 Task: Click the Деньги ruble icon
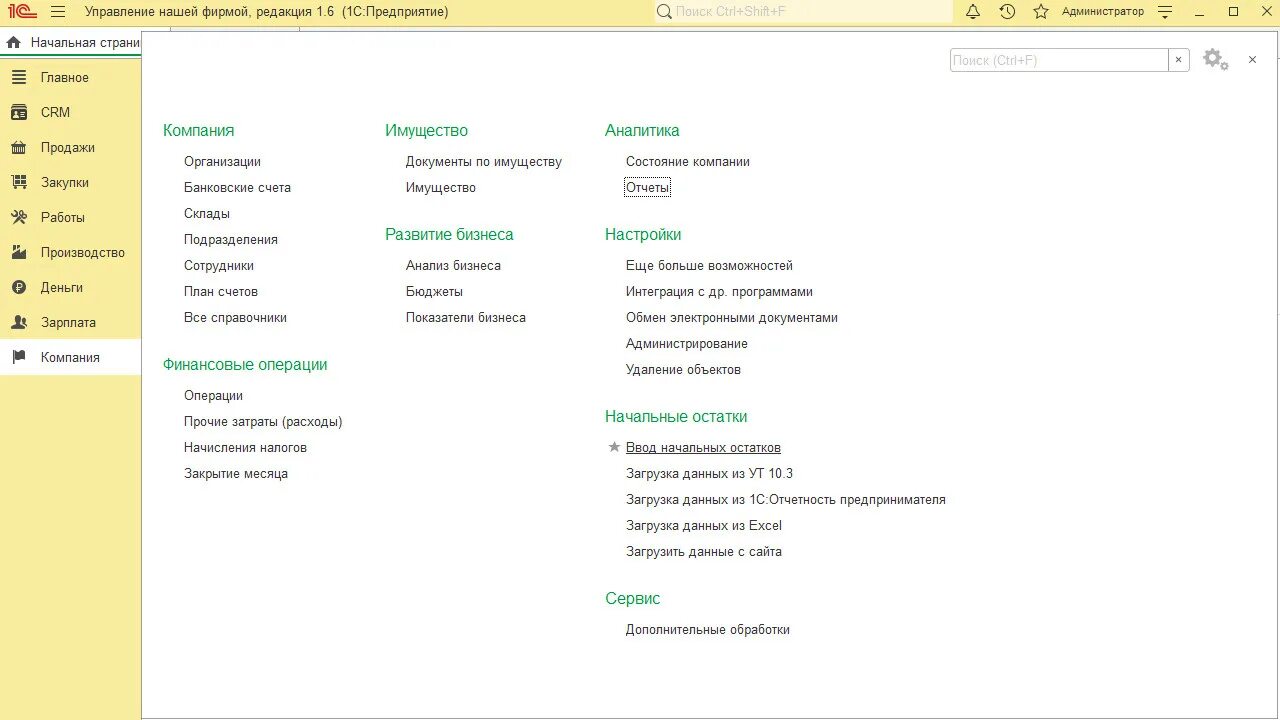pos(19,287)
